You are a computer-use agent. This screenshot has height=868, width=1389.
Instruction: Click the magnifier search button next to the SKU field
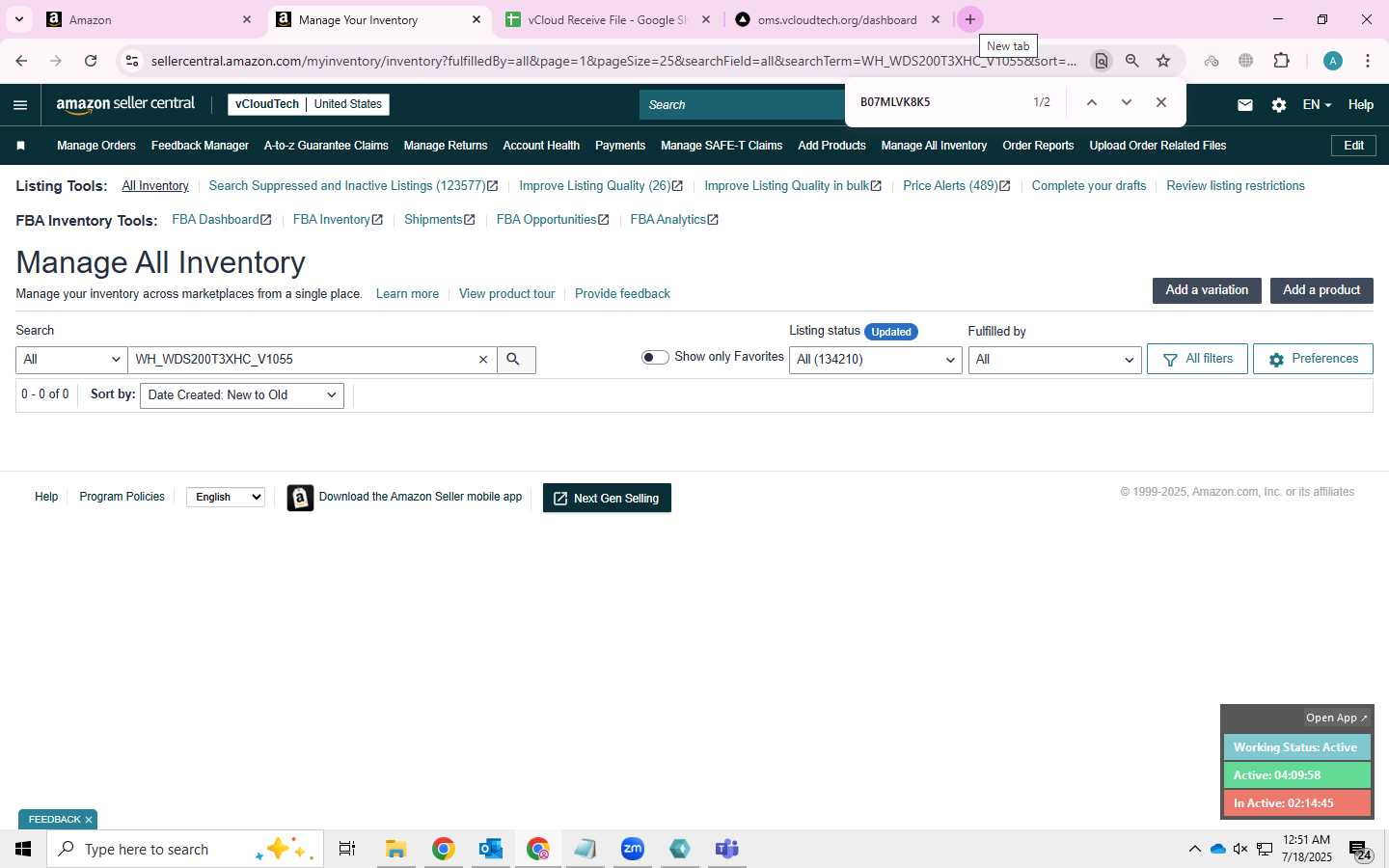(x=516, y=360)
